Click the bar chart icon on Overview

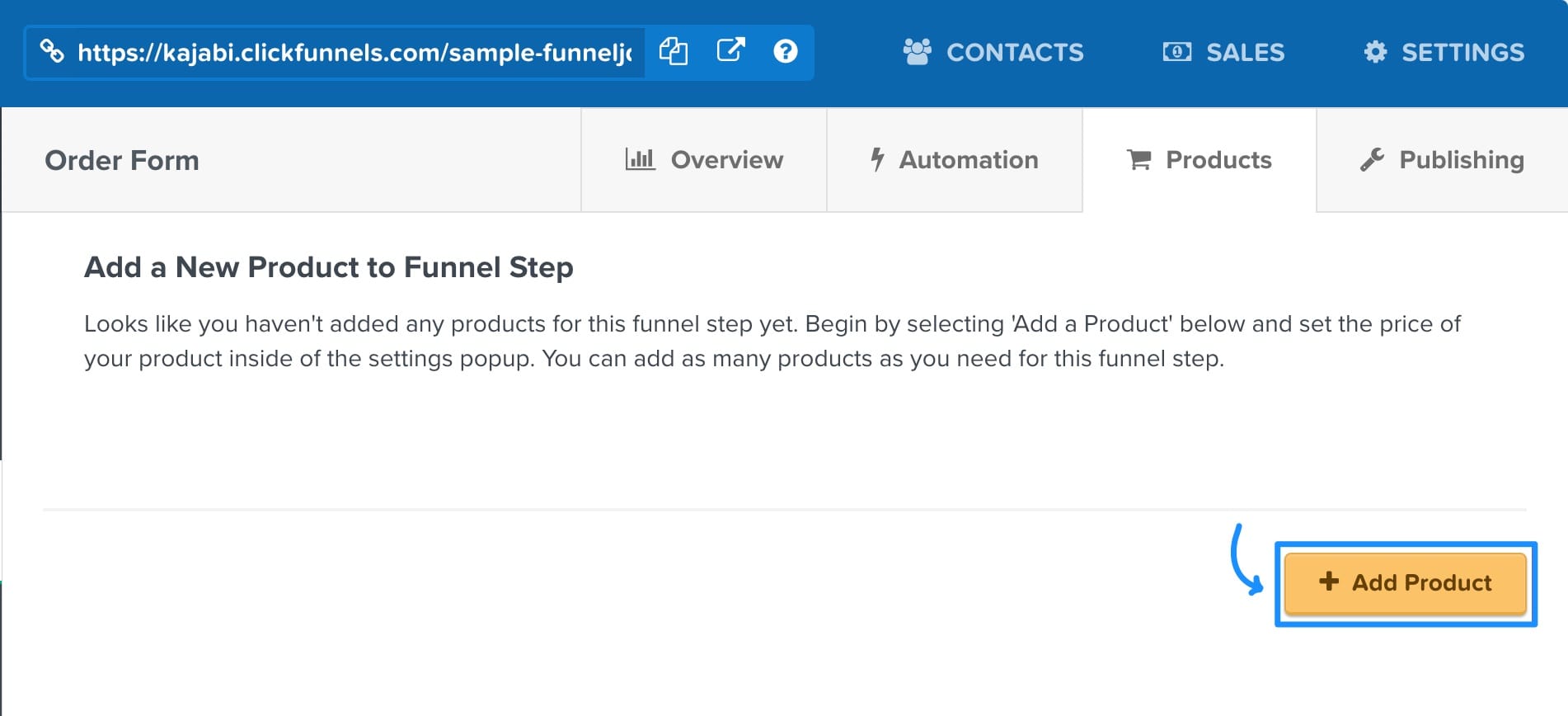(640, 159)
